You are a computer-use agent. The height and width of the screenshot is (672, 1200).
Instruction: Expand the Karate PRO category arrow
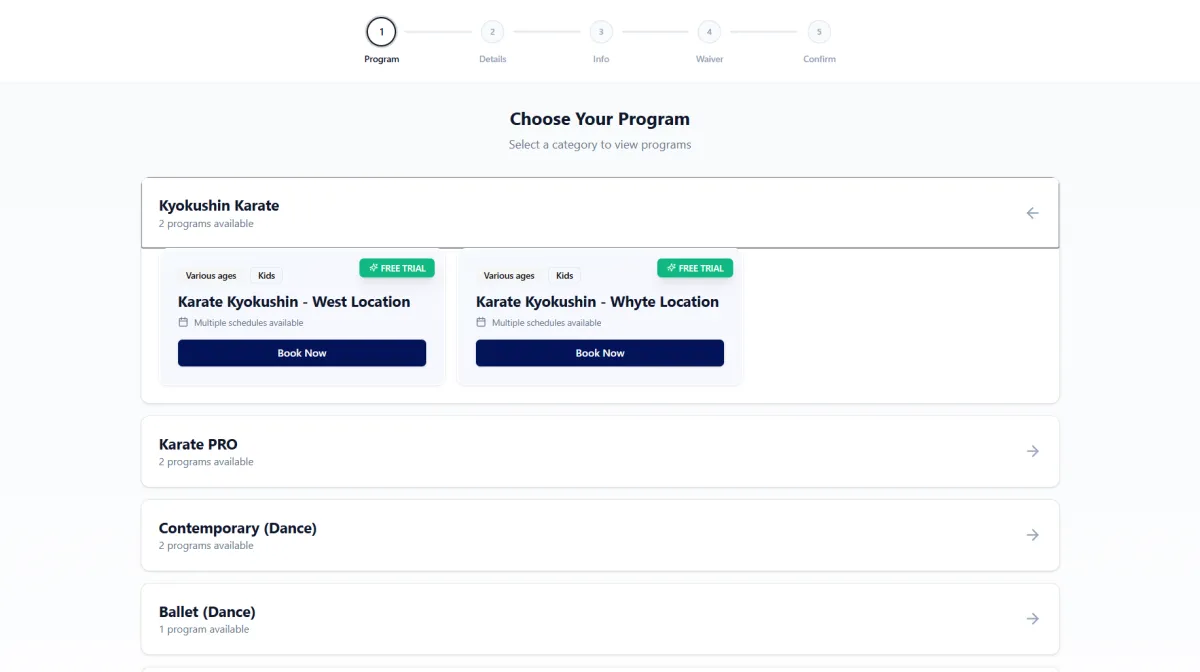[1032, 451]
